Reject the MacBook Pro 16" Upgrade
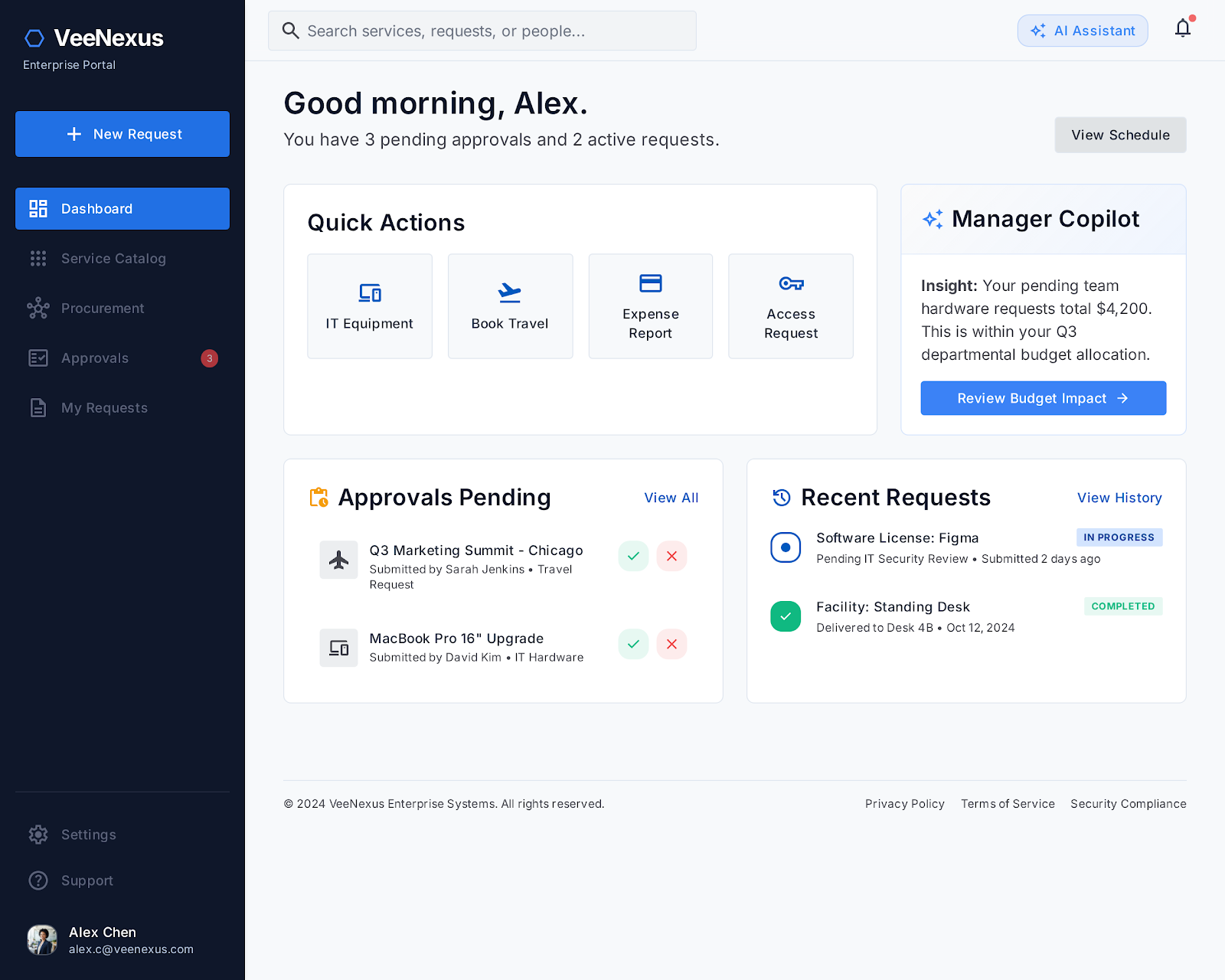This screenshot has width=1225, height=980. 671,644
